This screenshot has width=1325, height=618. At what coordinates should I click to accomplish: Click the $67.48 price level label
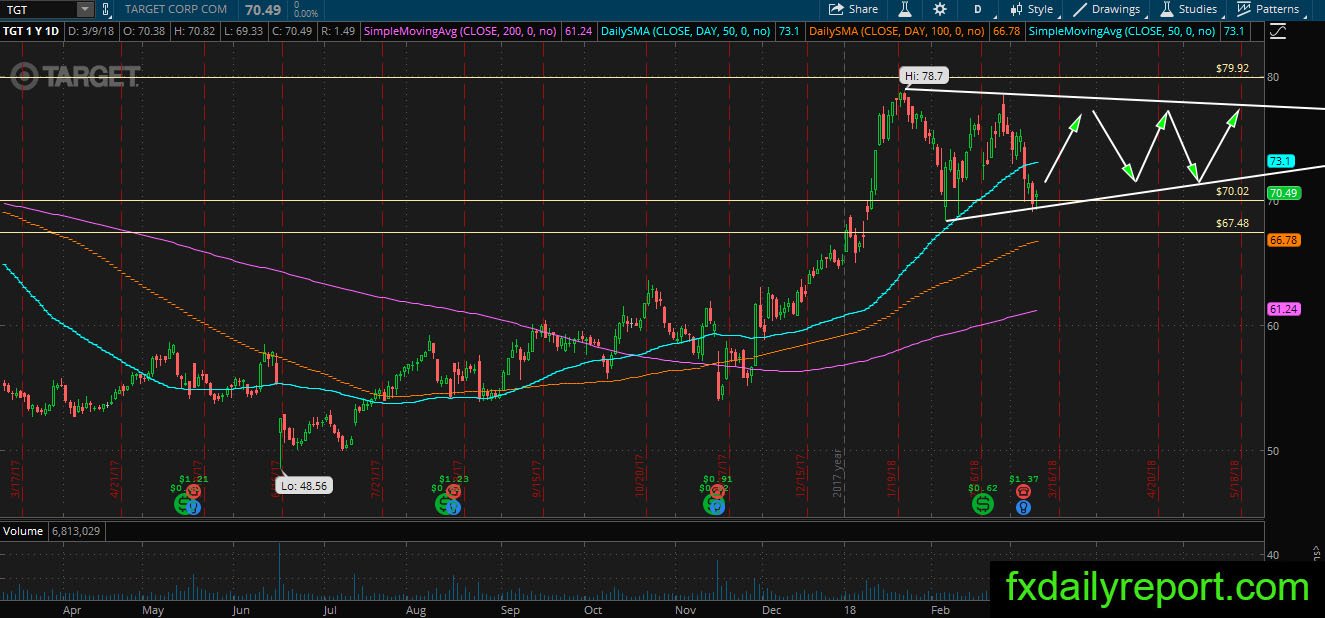coord(1233,223)
